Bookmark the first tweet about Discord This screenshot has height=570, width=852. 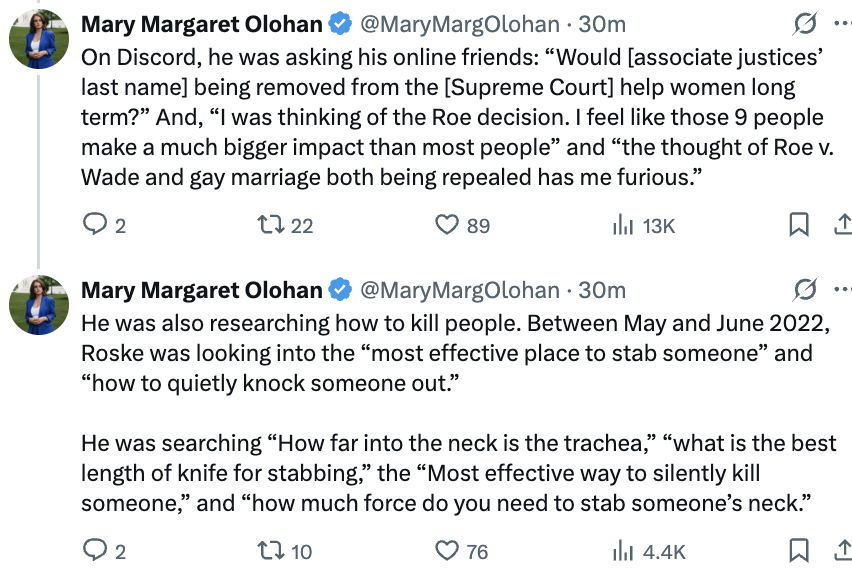coord(799,225)
